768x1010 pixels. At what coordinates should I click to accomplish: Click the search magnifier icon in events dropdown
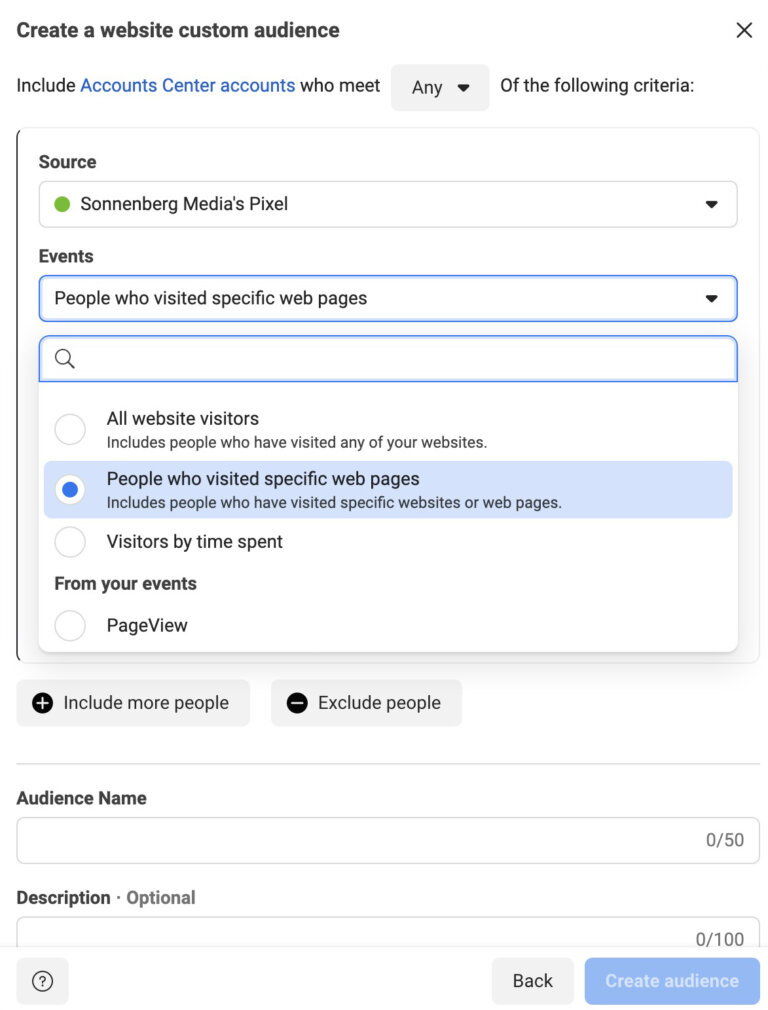(66, 357)
